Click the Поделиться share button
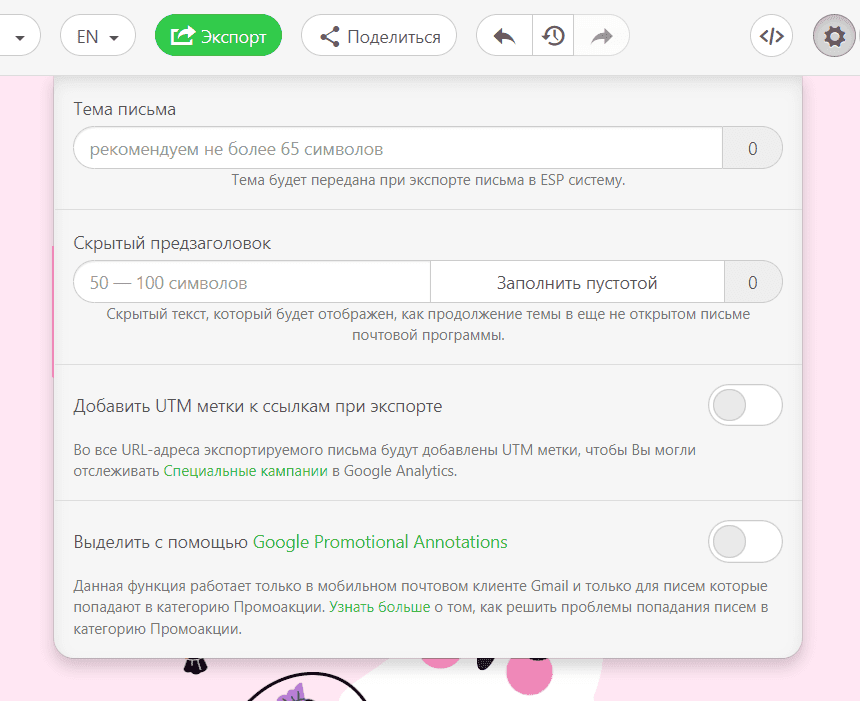 (379, 37)
